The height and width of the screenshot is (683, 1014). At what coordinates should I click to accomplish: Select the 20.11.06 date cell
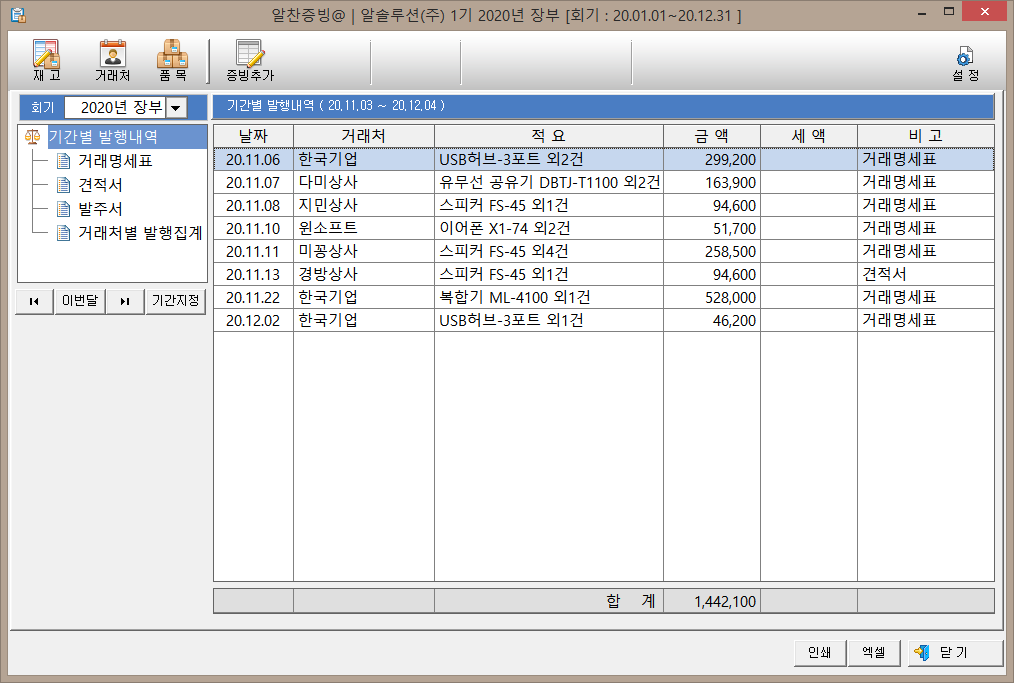(254, 159)
